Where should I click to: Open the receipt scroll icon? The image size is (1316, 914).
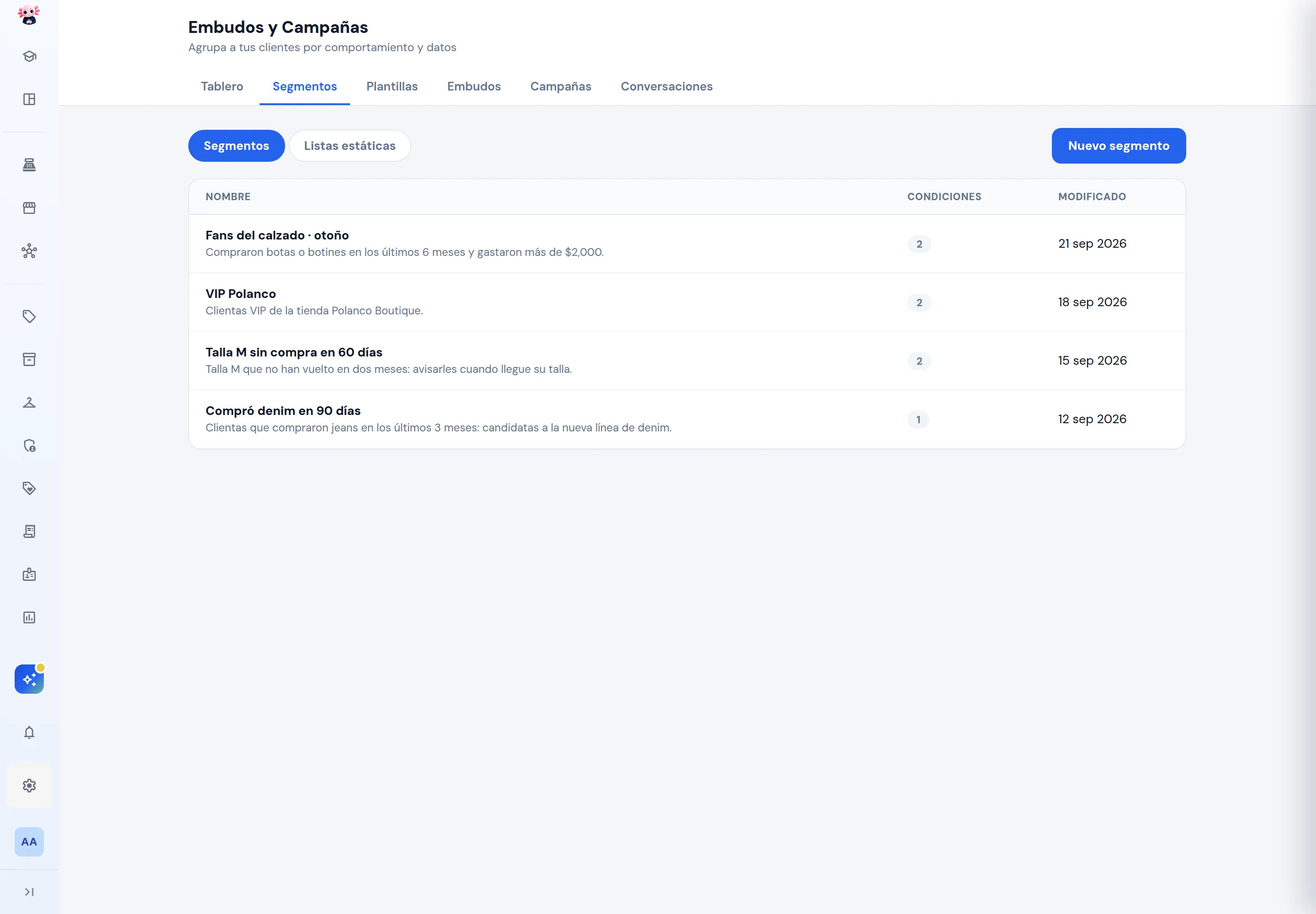pos(29,531)
